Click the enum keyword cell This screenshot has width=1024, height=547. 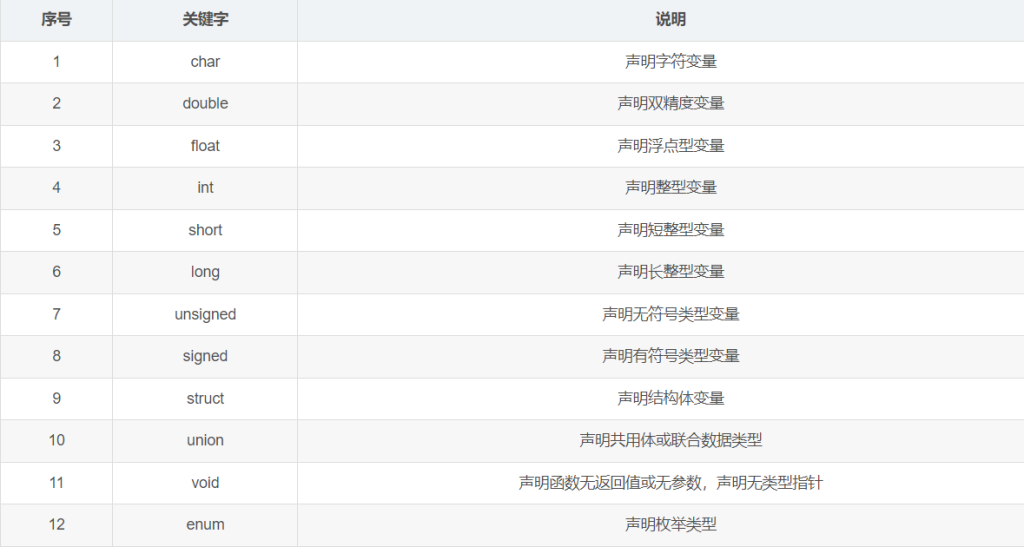[x=205, y=524]
